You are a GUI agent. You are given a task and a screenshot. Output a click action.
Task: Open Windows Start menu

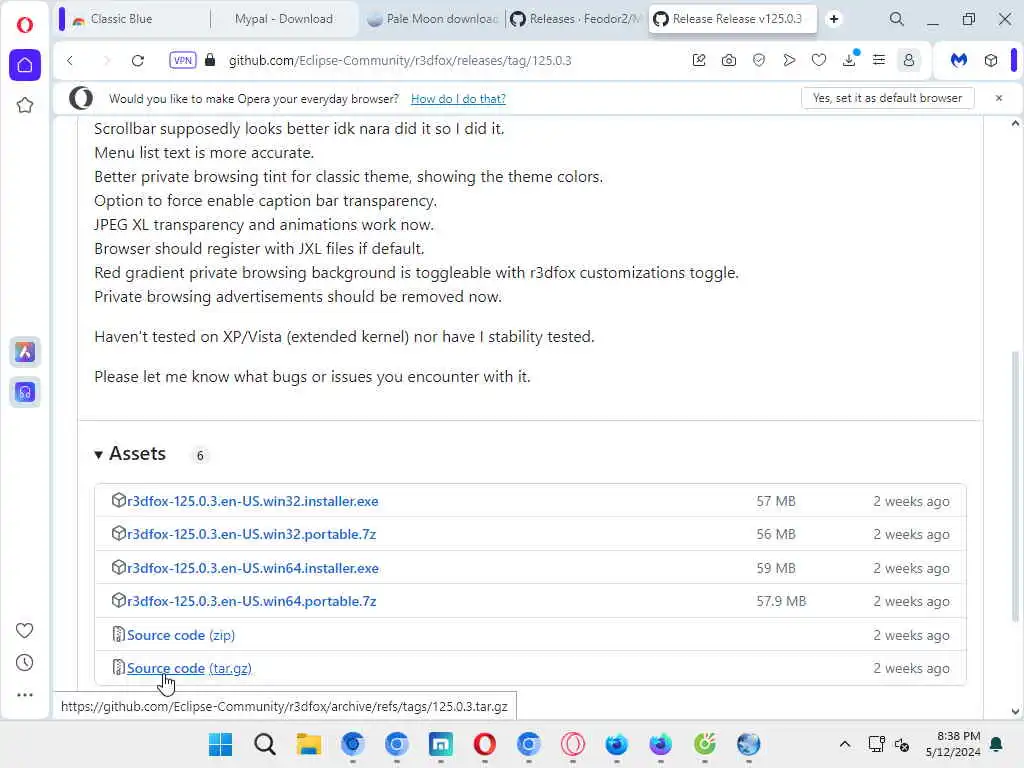(220, 744)
